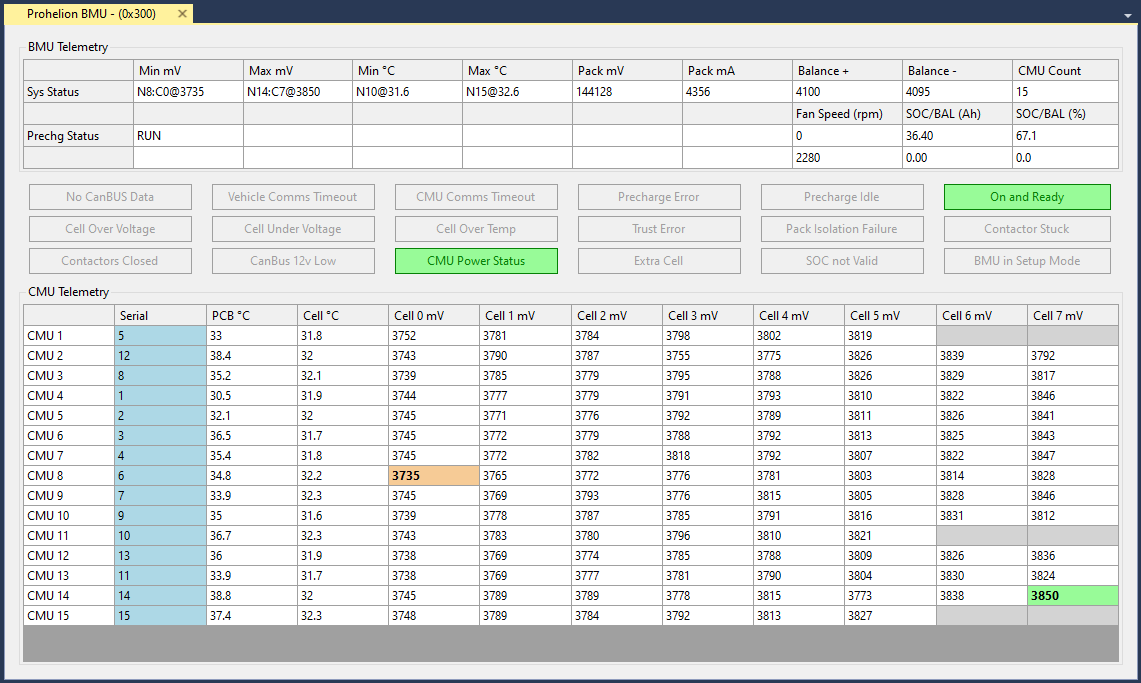Click the 2280 cell under Fan Speed
The height and width of the screenshot is (683, 1141).
pos(847,158)
